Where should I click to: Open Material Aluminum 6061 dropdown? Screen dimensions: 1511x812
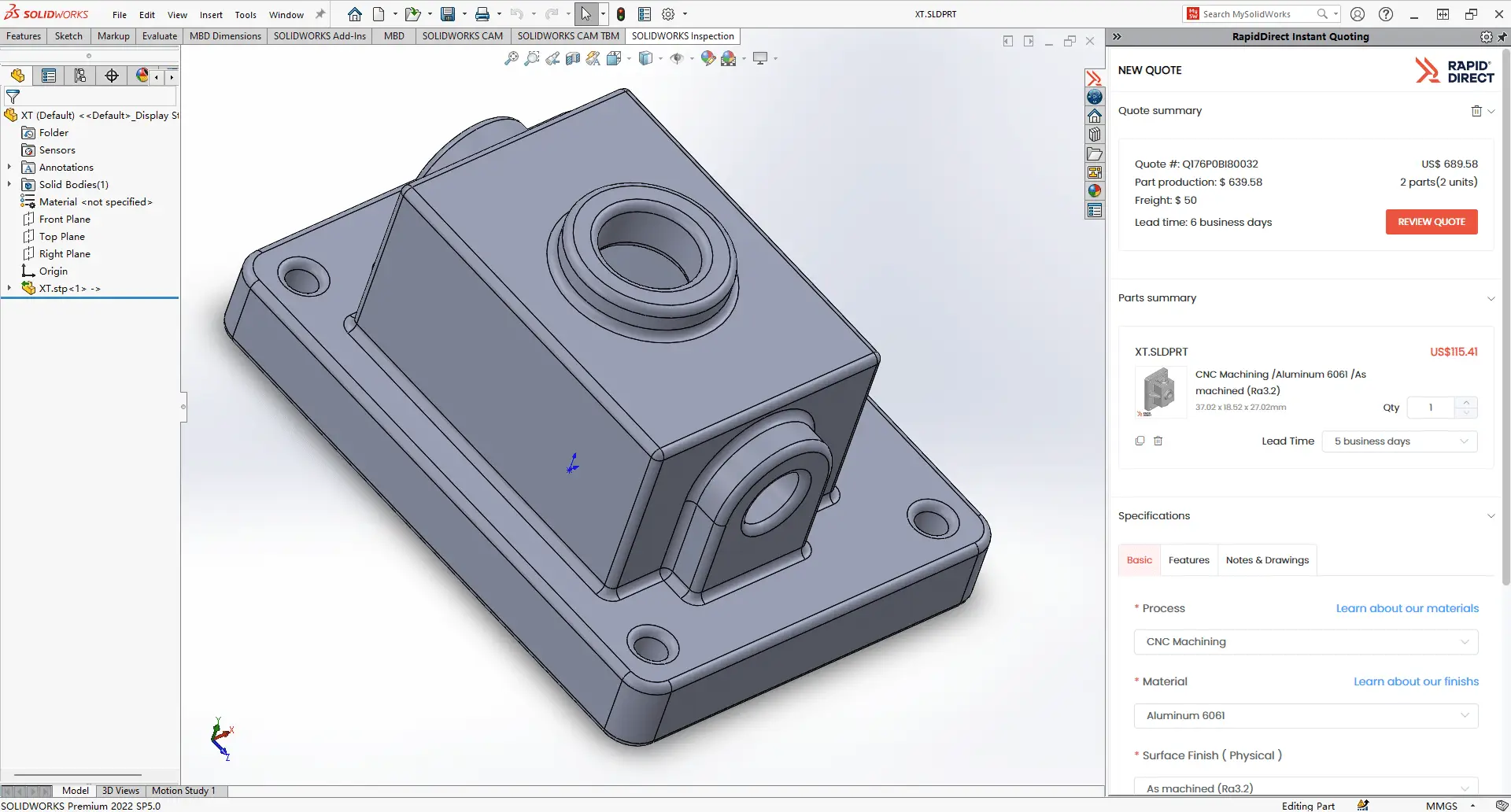(1306, 716)
